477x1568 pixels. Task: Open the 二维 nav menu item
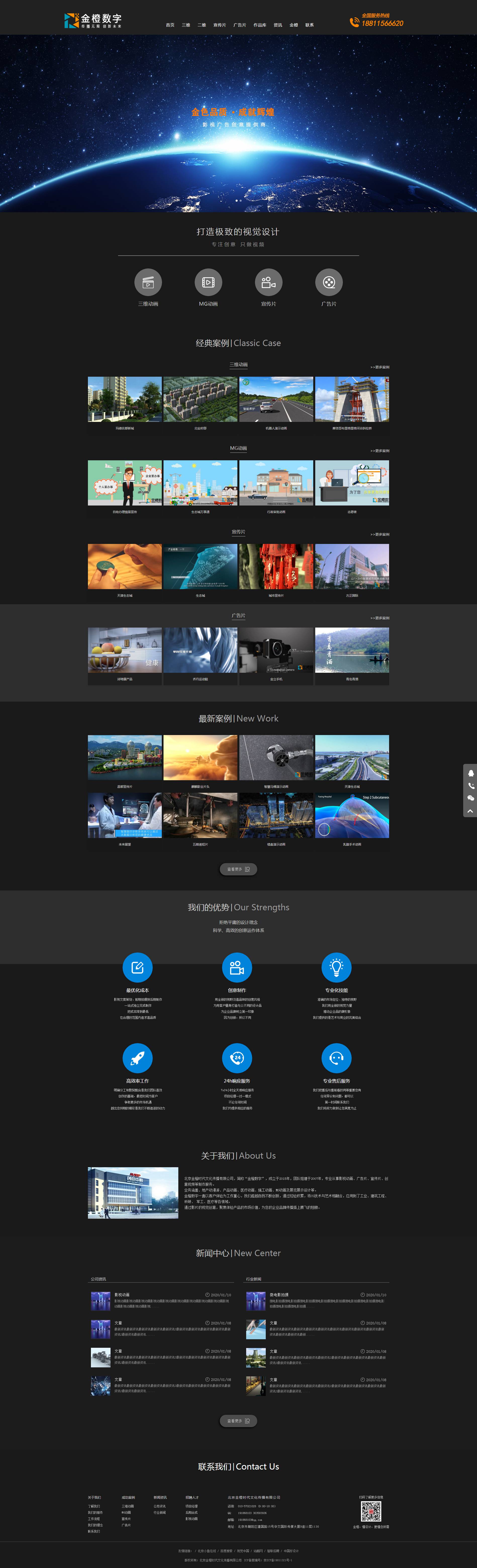pyautogui.click(x=202, y=25)
